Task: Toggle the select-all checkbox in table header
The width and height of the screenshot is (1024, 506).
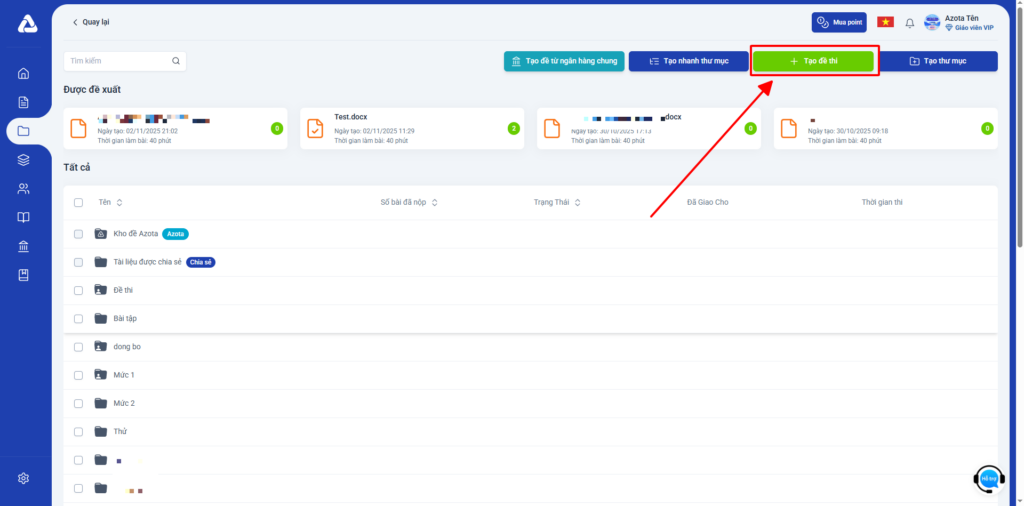Action: (x=79, y=202)
